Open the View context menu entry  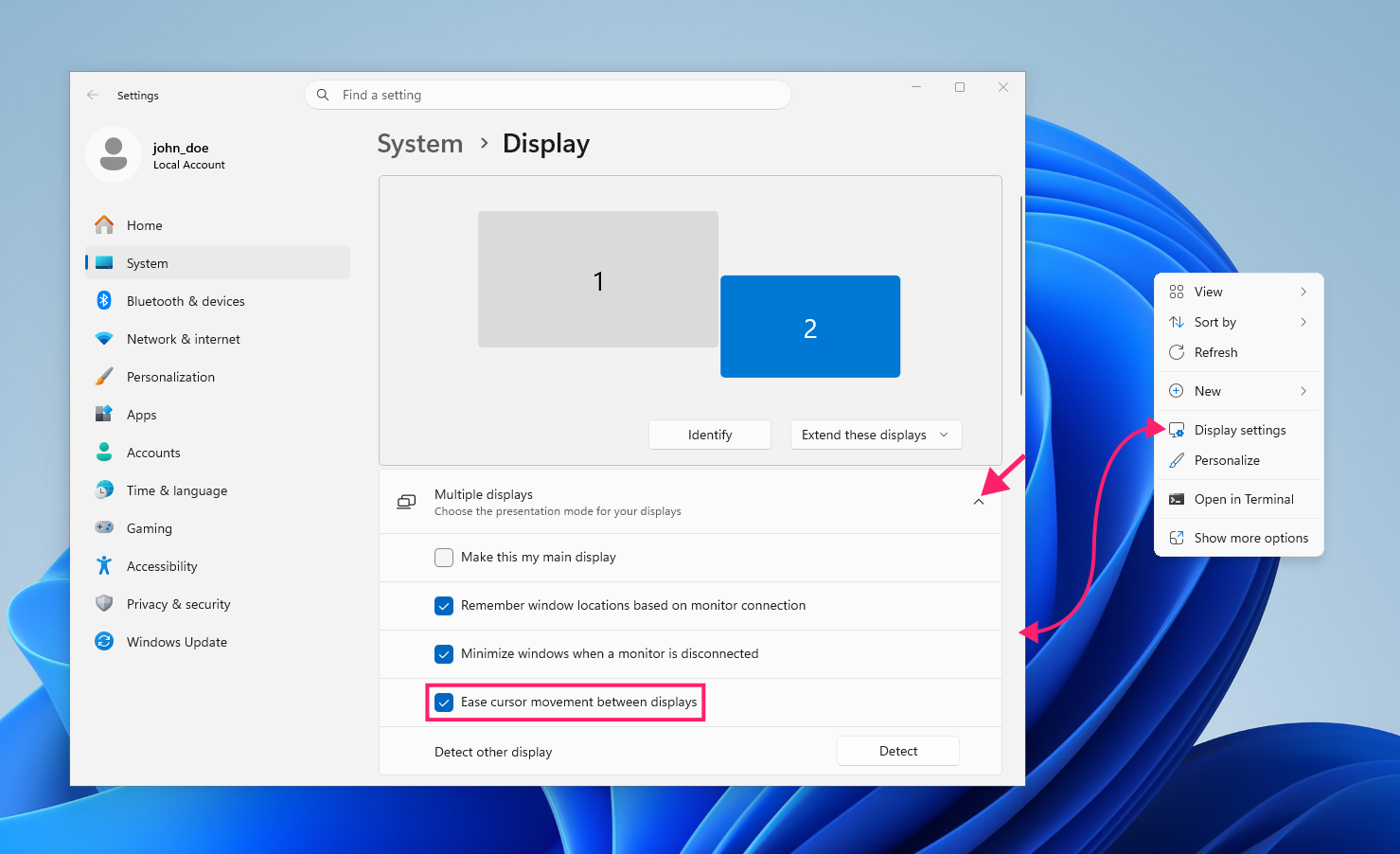point(1239,292)
